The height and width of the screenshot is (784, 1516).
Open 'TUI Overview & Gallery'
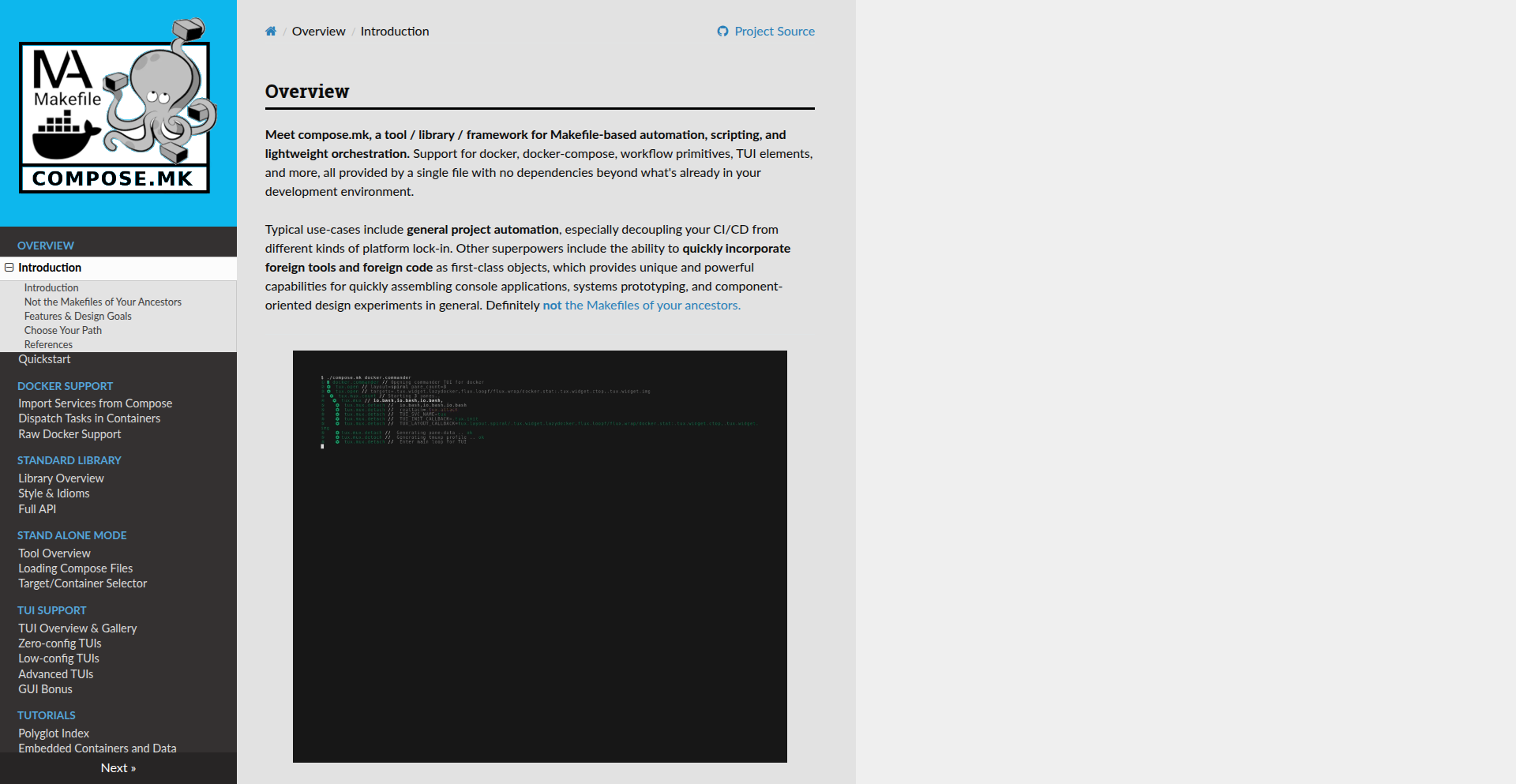(77, 628)
